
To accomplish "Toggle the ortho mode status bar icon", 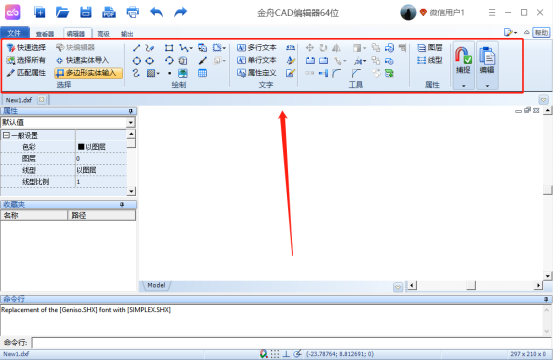I will coord(286,354).
